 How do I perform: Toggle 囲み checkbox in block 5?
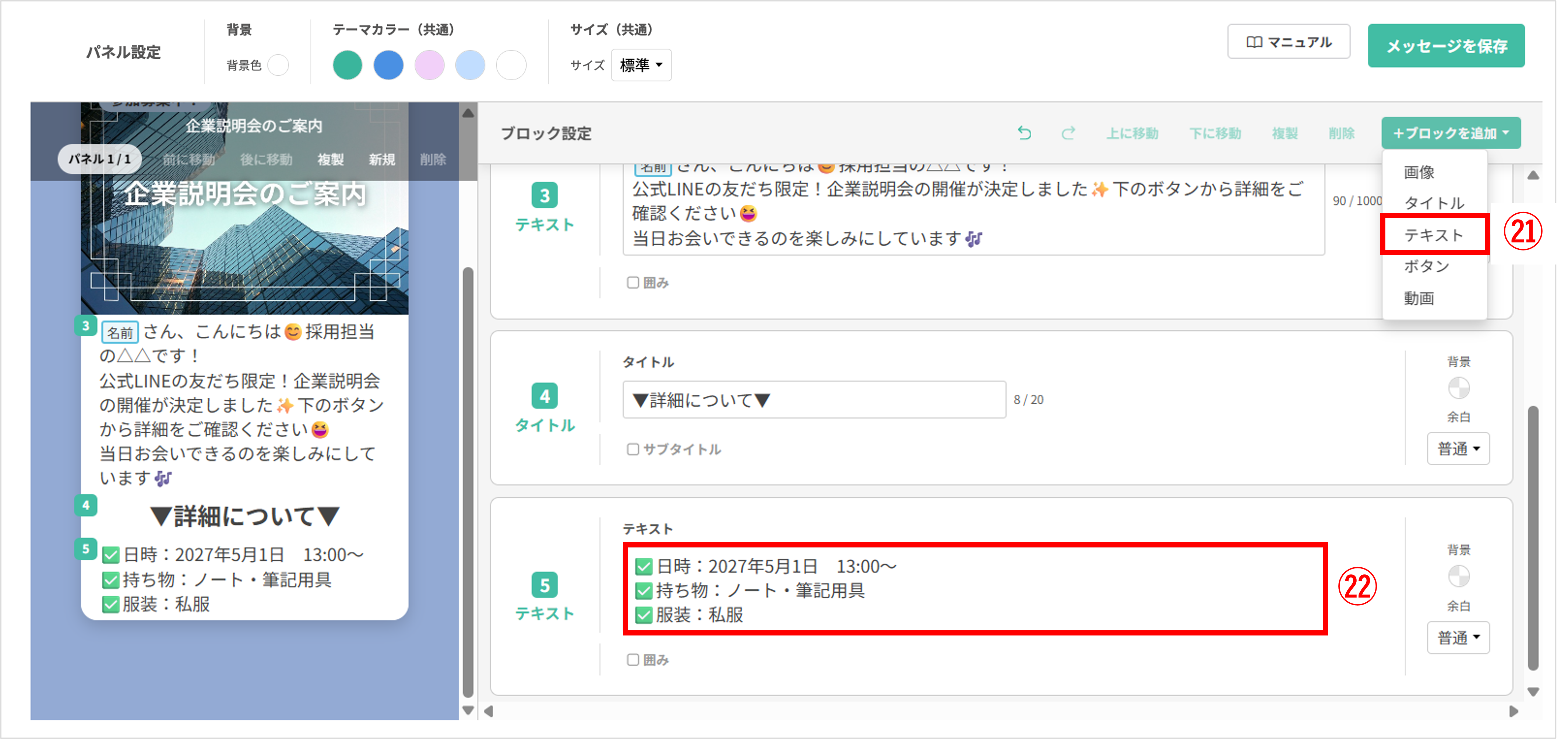[x=633, y=660]
